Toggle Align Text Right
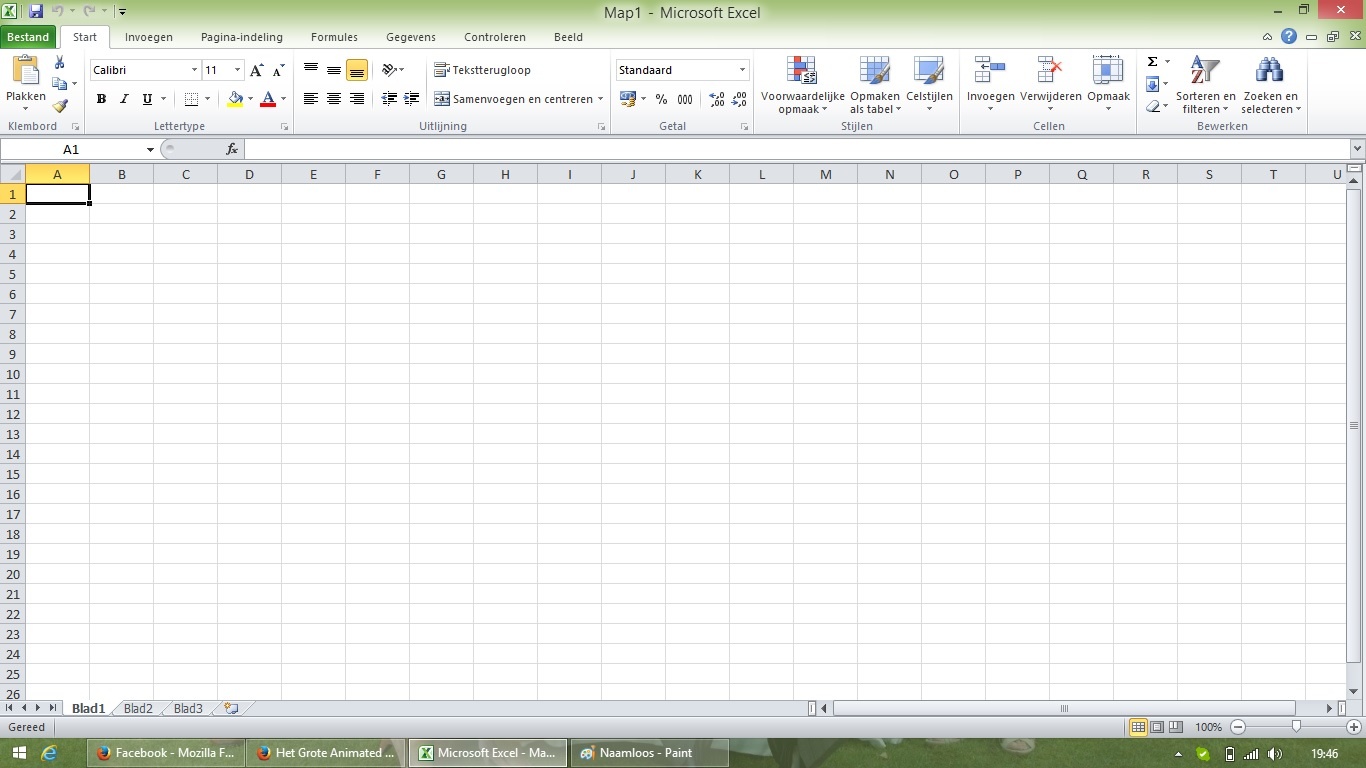 tap(357, 99)
